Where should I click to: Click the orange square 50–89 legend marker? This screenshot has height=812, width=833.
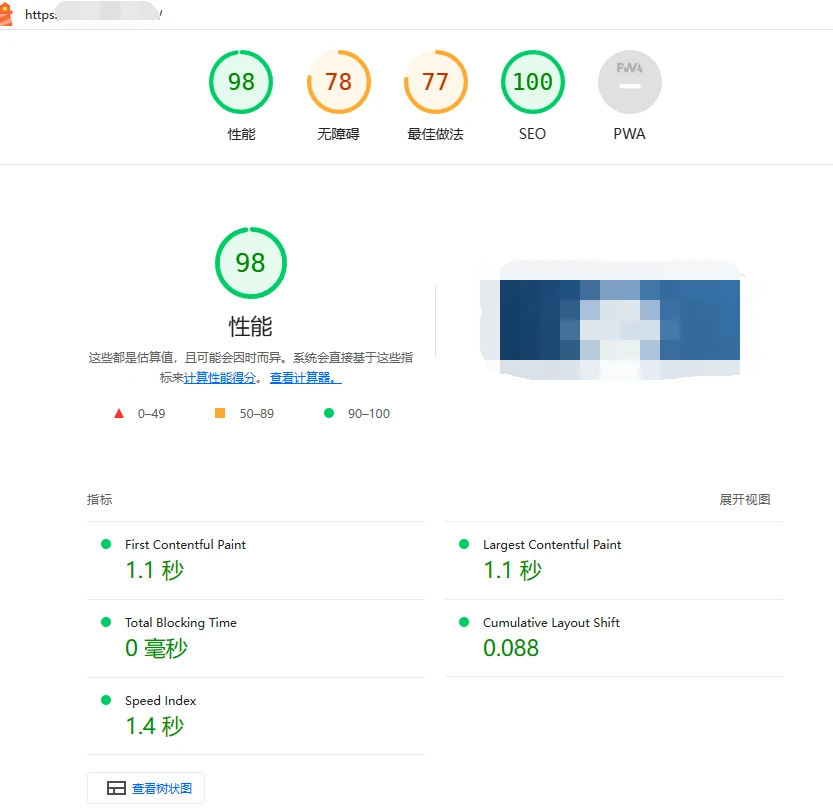point(220,413)
